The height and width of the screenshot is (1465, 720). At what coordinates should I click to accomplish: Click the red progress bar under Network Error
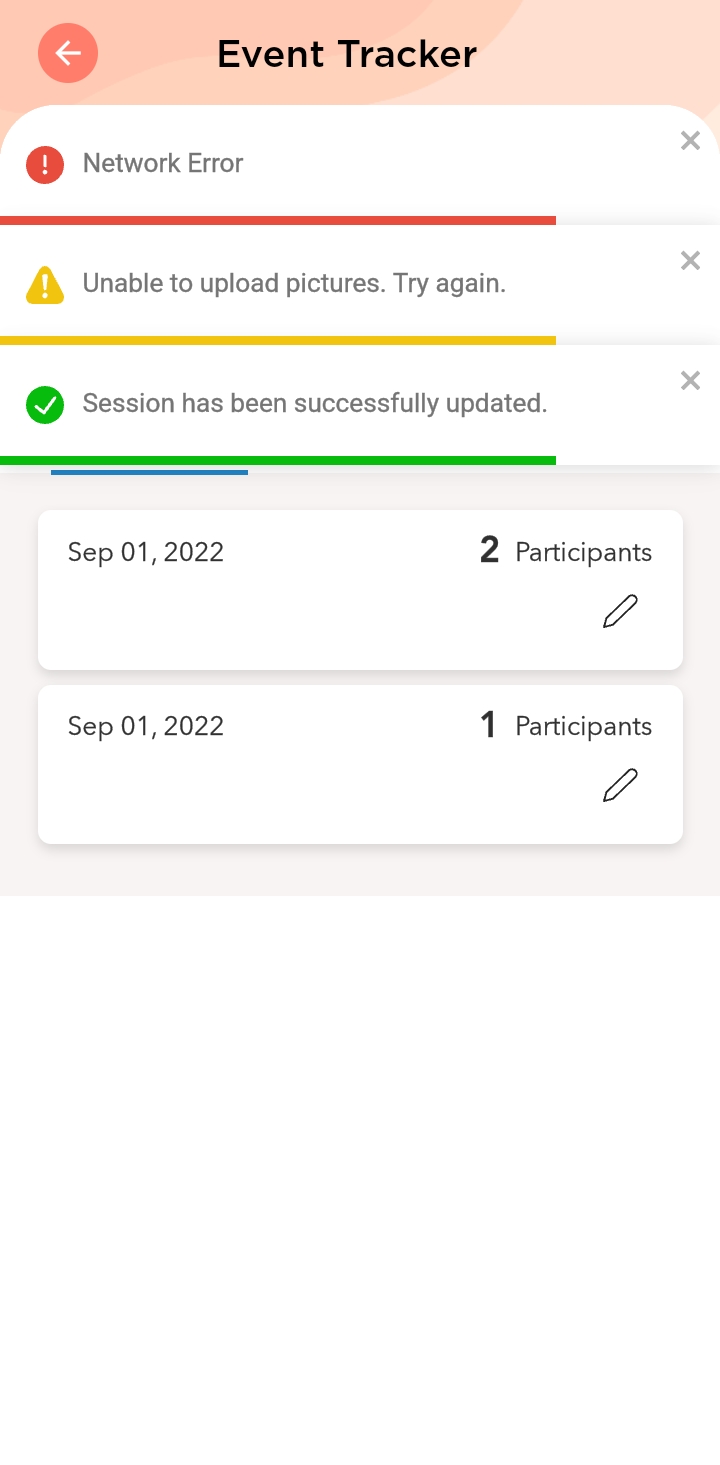click(x=278, y=220)
